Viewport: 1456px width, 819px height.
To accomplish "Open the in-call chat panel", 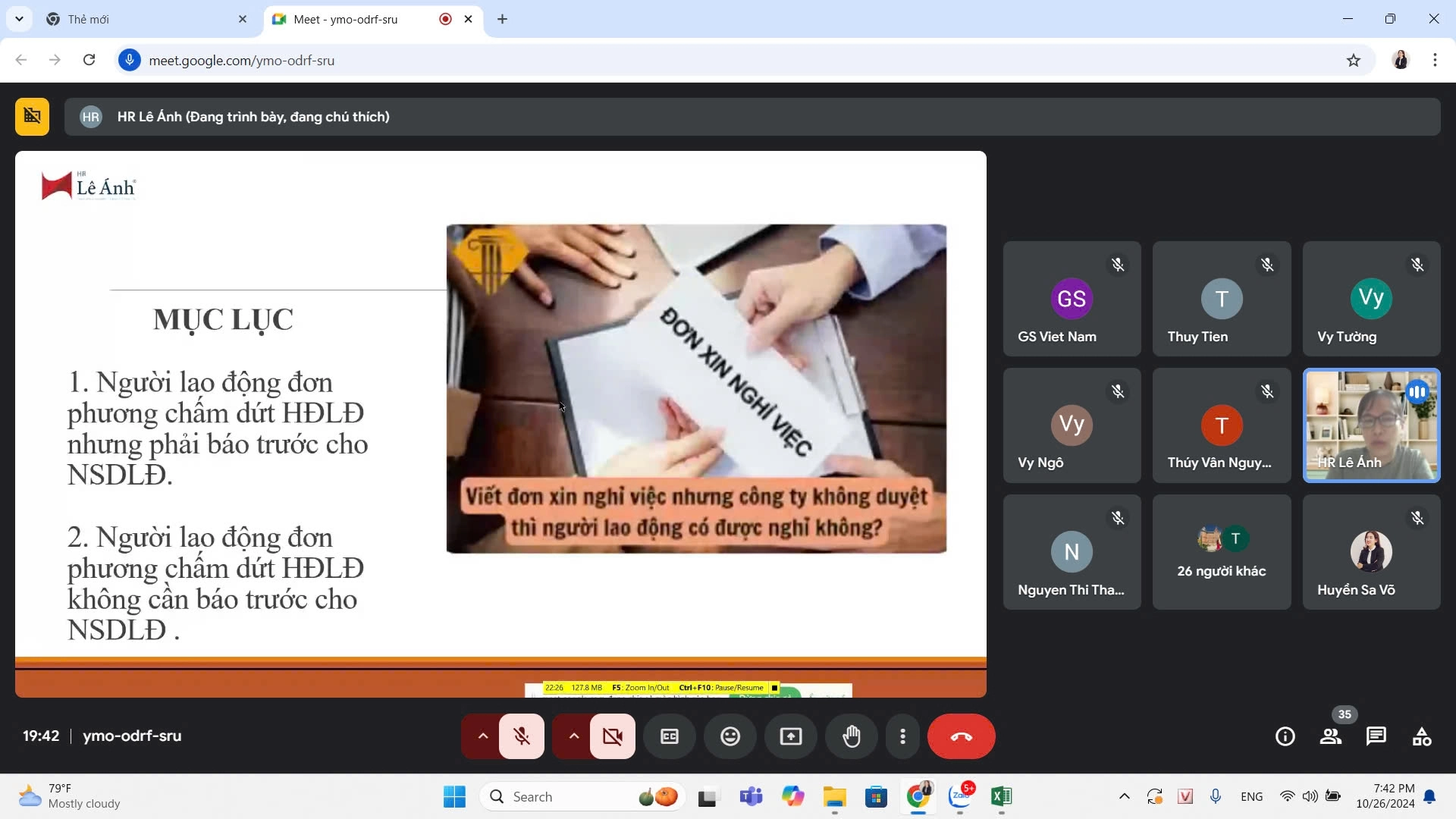I will pos(1376,736).
